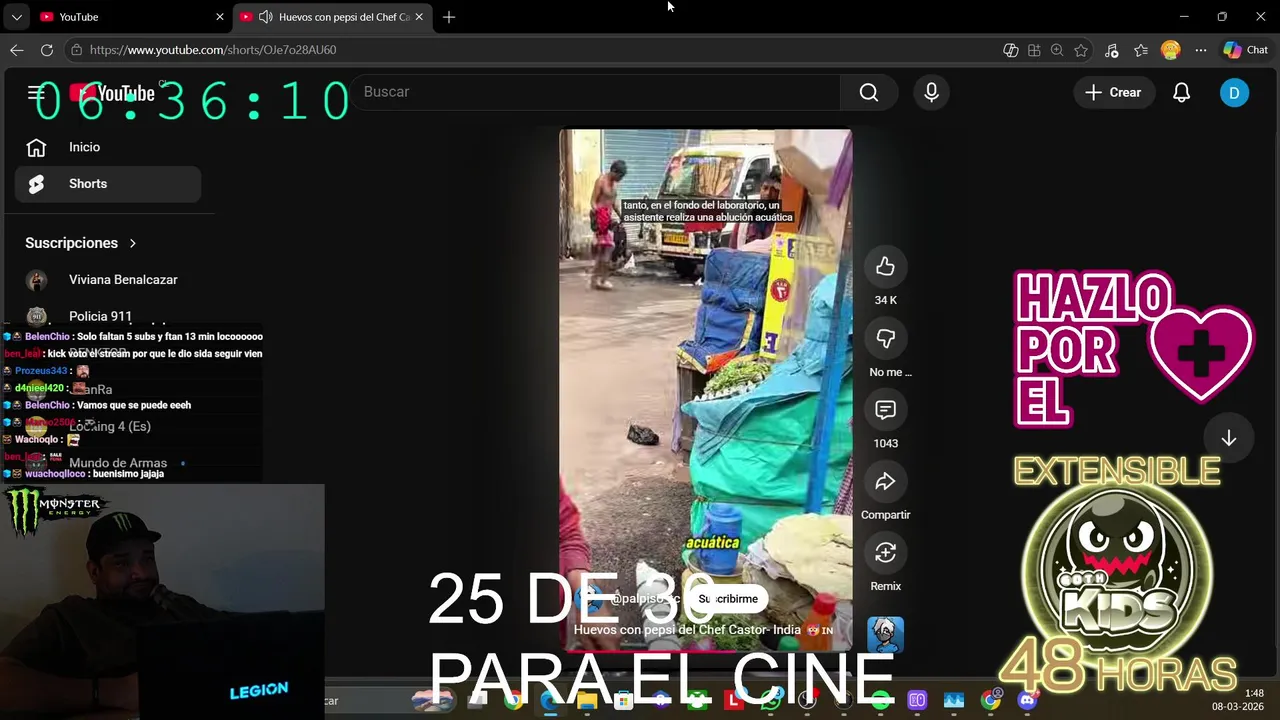Click the search magnifier button

868,92
